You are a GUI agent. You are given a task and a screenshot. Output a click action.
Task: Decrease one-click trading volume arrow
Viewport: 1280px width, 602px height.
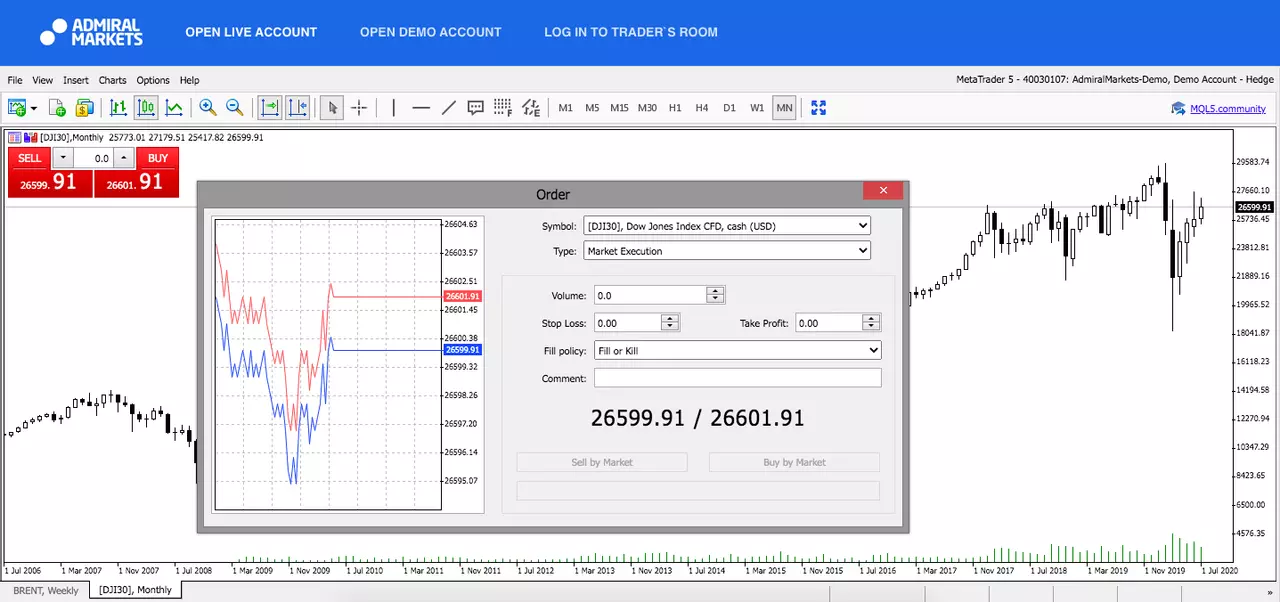click(x=62, y=158)
